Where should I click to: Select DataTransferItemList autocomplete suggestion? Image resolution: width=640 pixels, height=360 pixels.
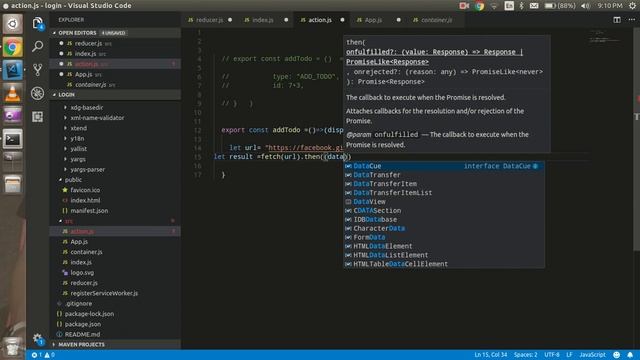pyautogui.click(x=444, y=193)
